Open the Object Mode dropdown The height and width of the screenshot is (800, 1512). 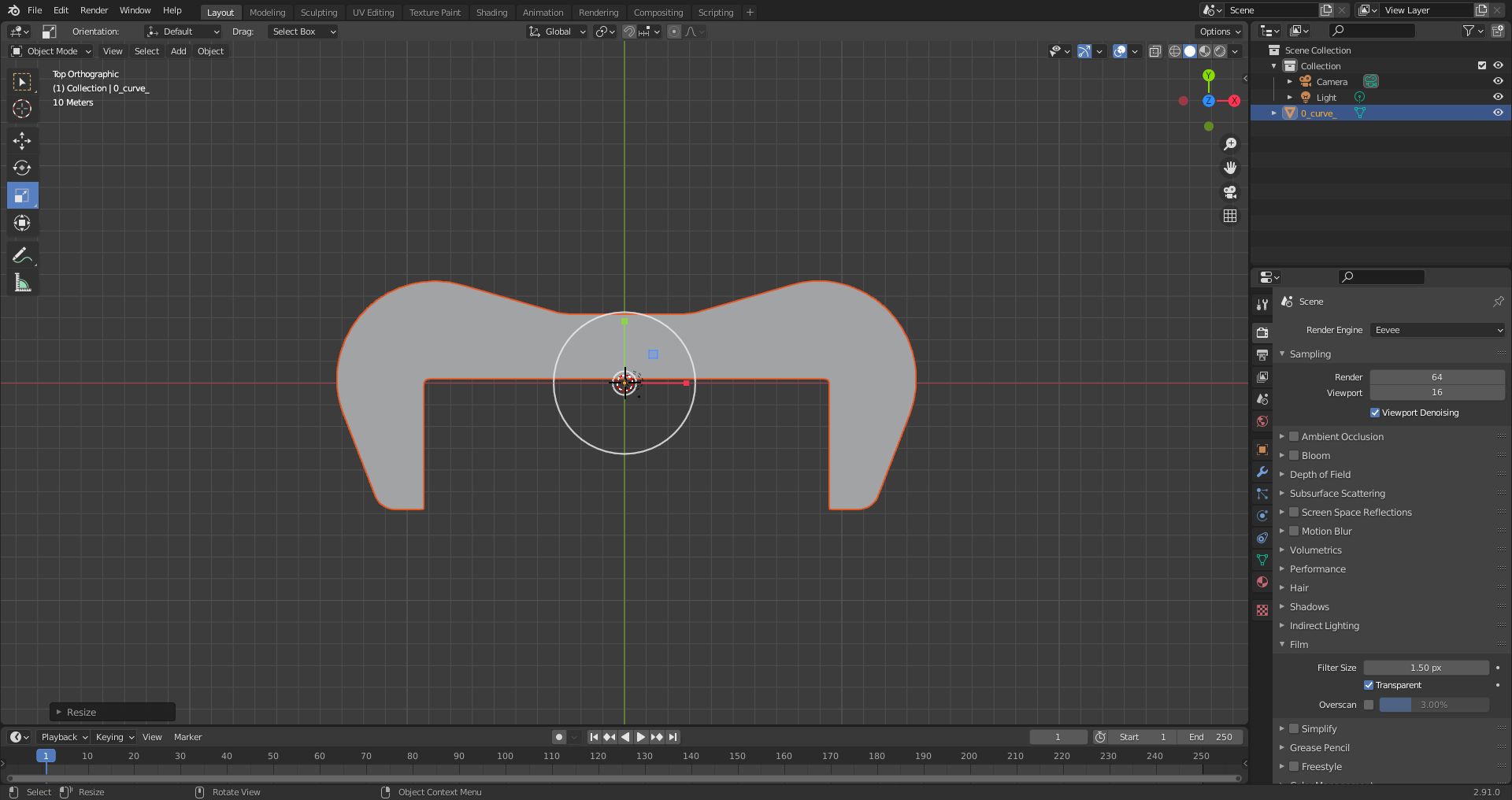pos(52,51)
